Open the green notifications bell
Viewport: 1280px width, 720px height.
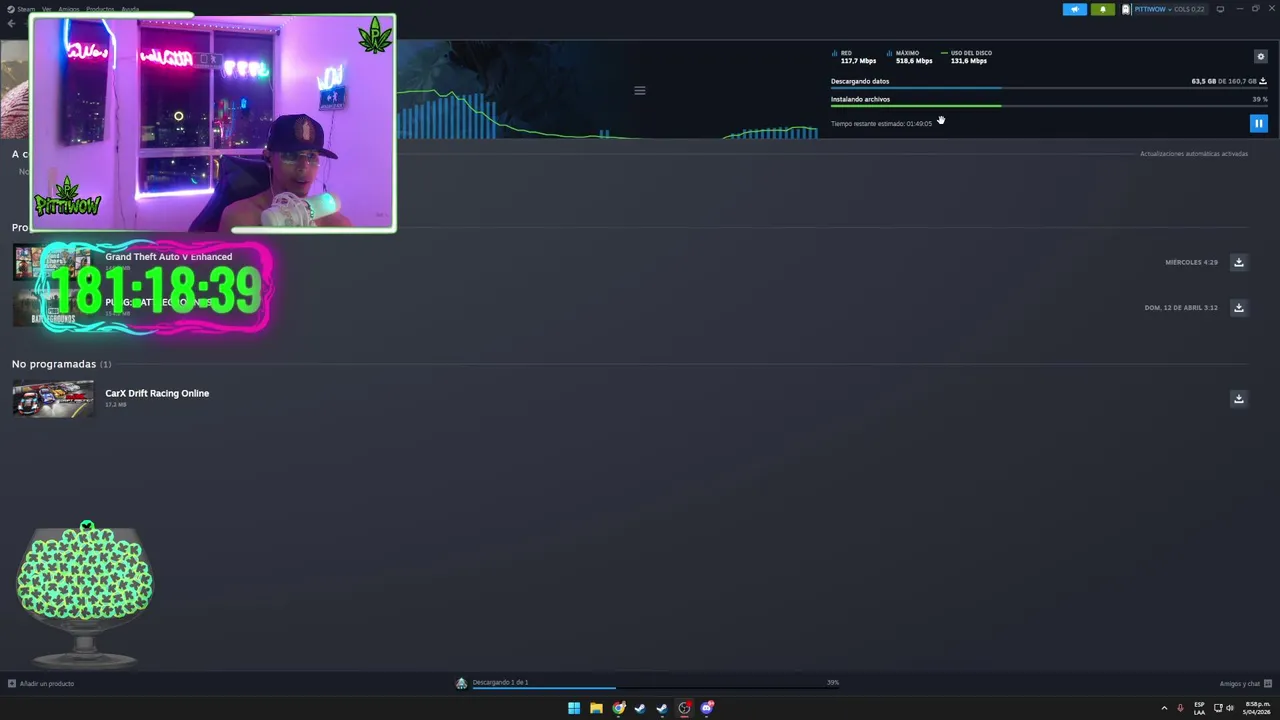1103,9
